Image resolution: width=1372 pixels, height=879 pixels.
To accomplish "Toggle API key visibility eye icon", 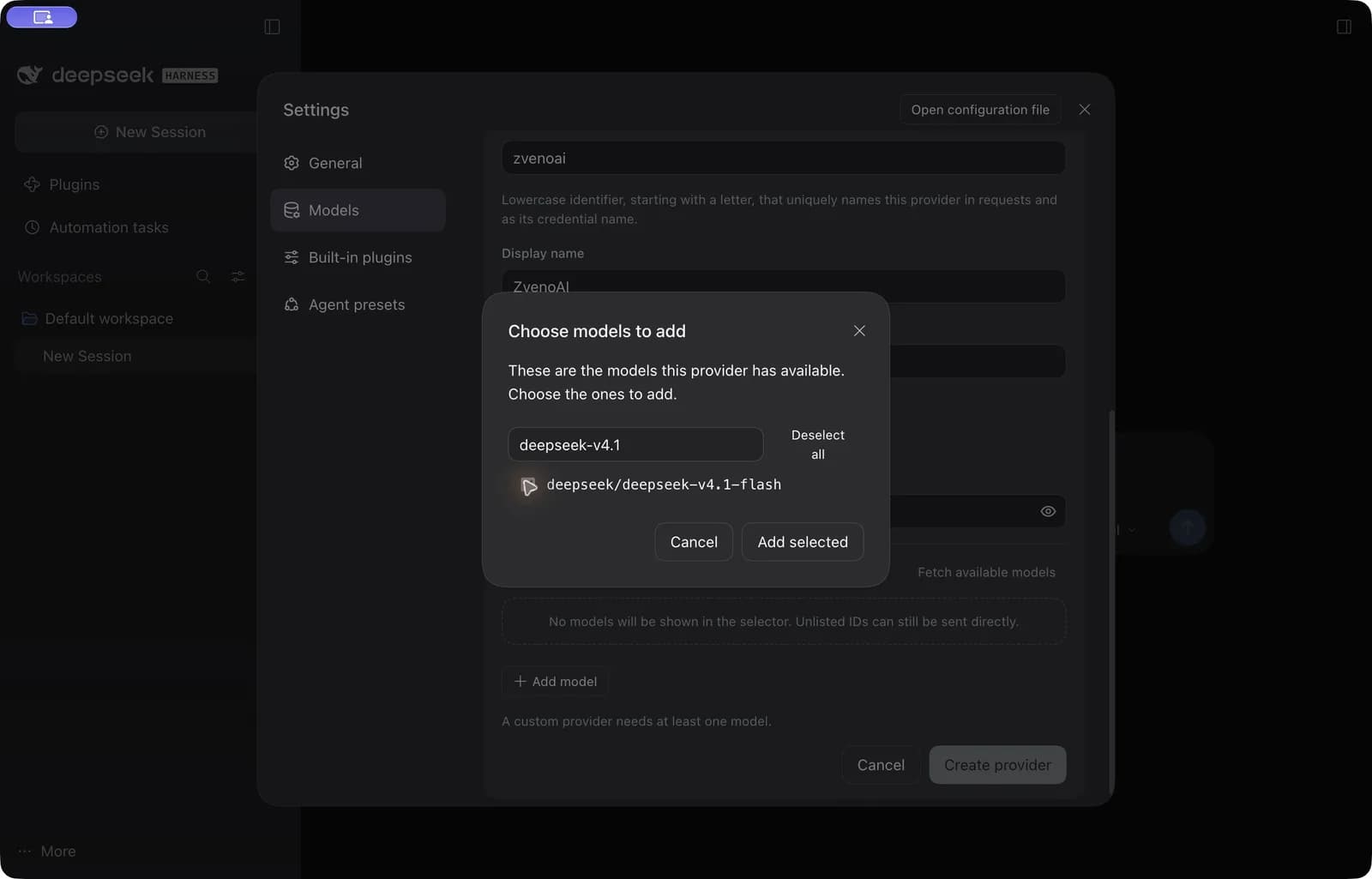I will tap(1048, 511).
